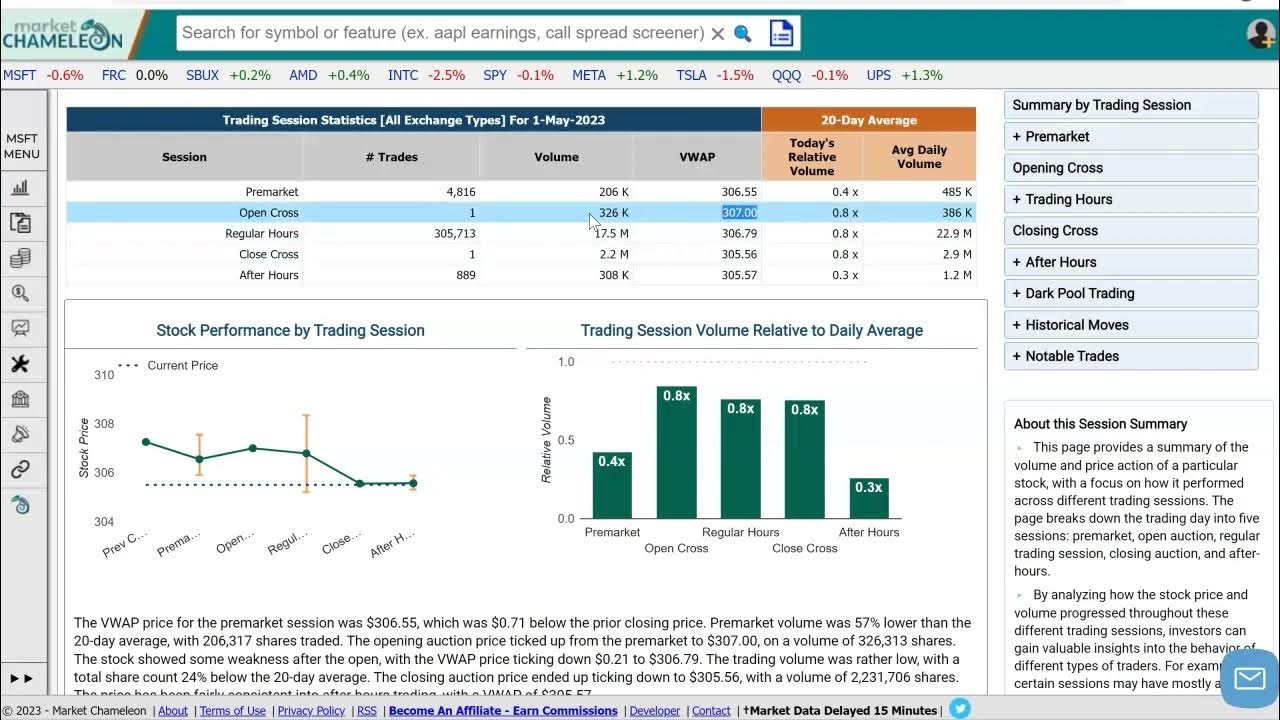
Task: Expand the After Hours section
Action: click(x=1131, y=262)
